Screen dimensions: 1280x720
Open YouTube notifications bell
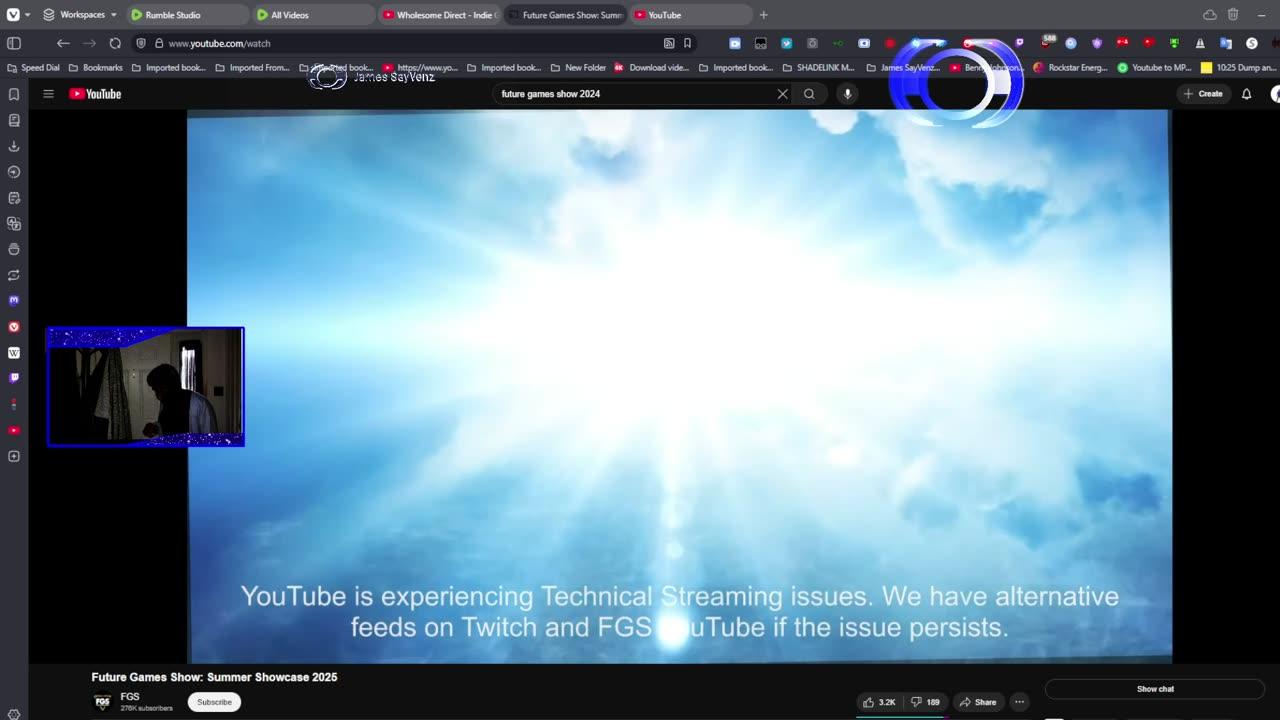pyautogui.click(x=1246, y=94)
